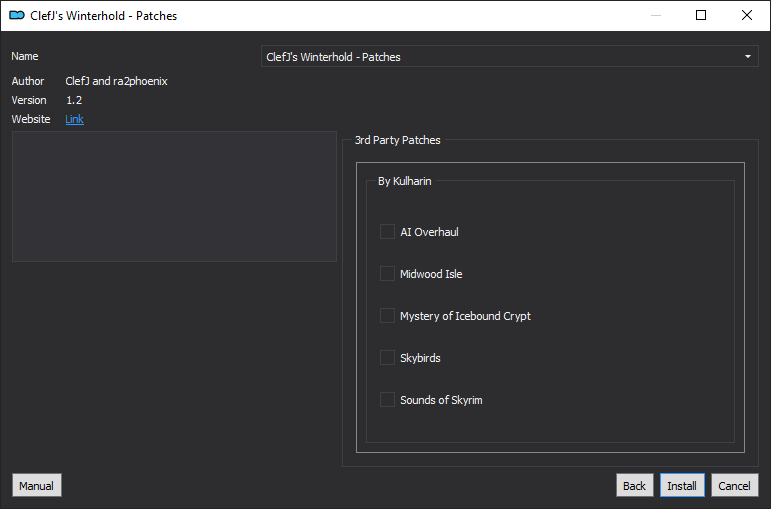Click the Sounds of Skyrim label
771x509 pixels.
tap(441, 400)
